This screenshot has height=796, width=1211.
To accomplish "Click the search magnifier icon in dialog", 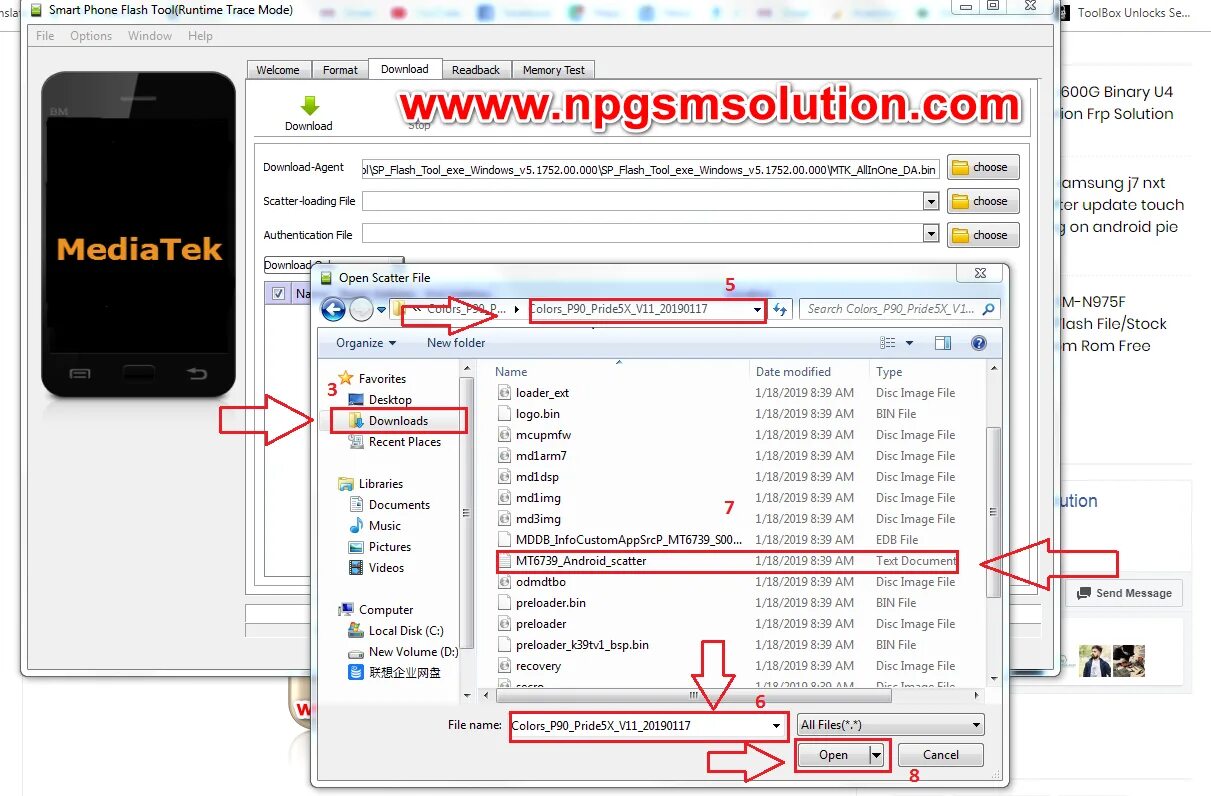I will click(988, 309).
